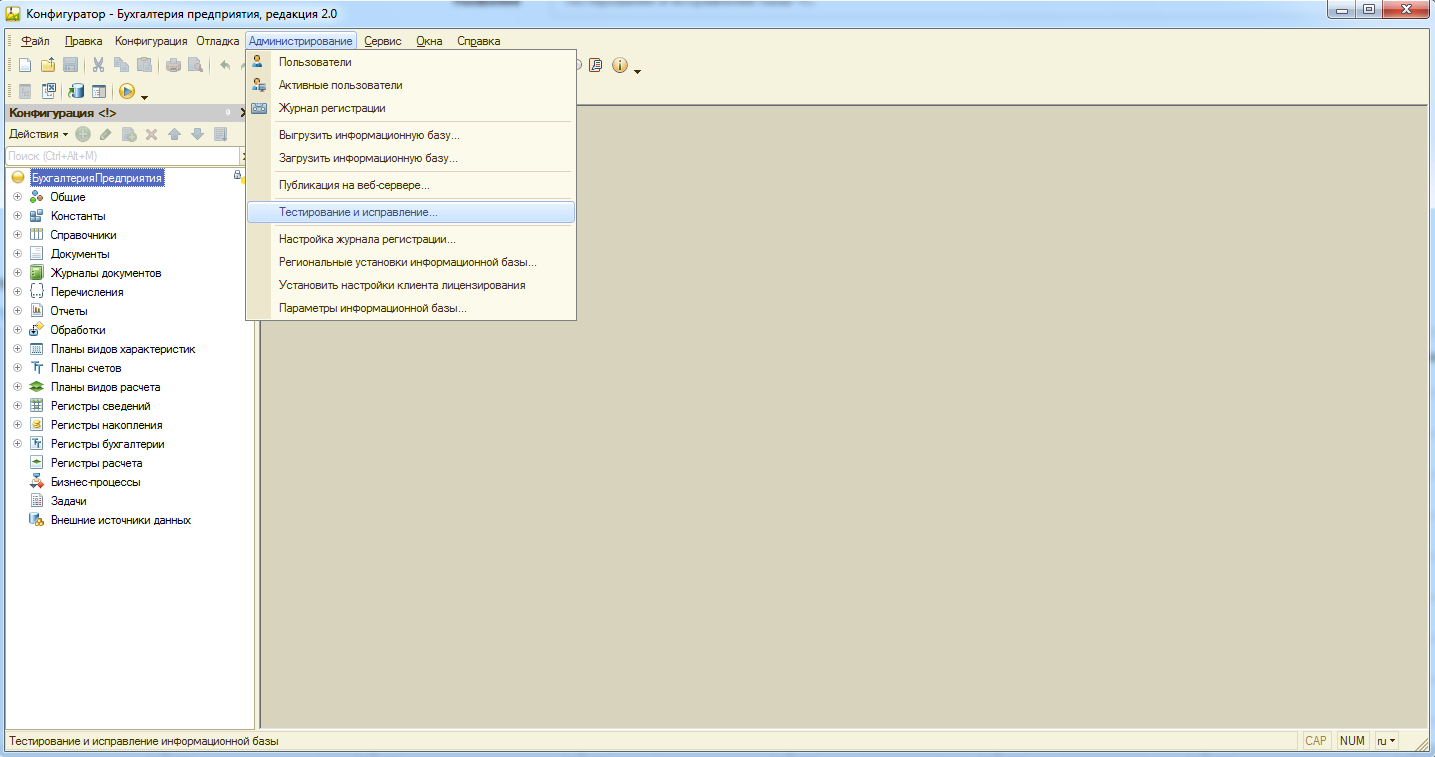This screenshot has width=1435, height=757.
Task: Expand the Документы tree node
Action: click(x=17, y=254)
